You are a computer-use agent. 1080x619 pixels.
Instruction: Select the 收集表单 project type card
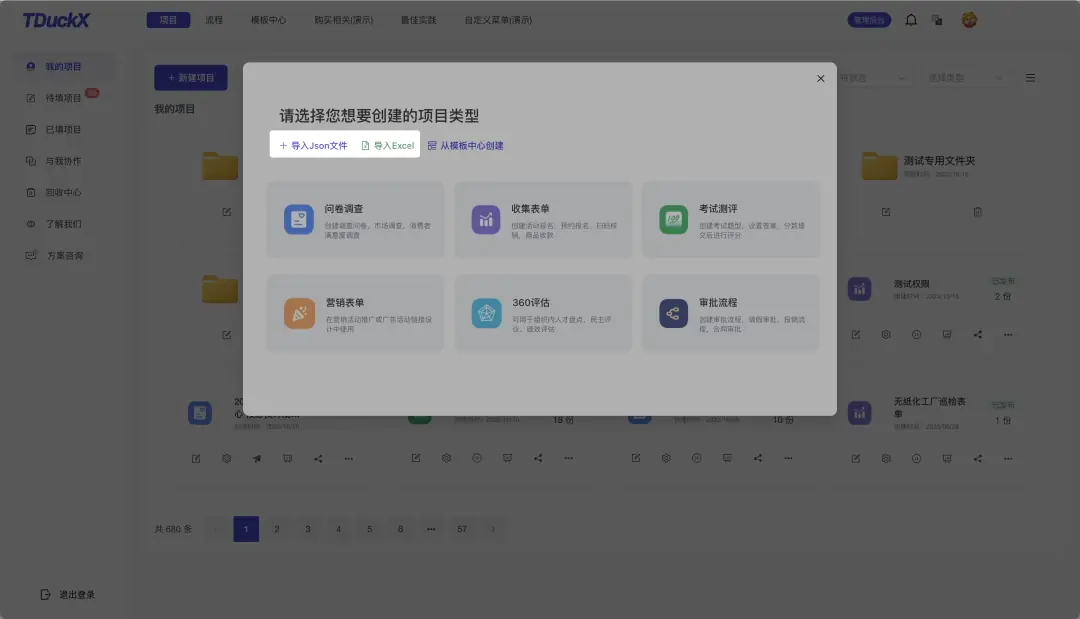pyautogui.click(x=543, y=220)
